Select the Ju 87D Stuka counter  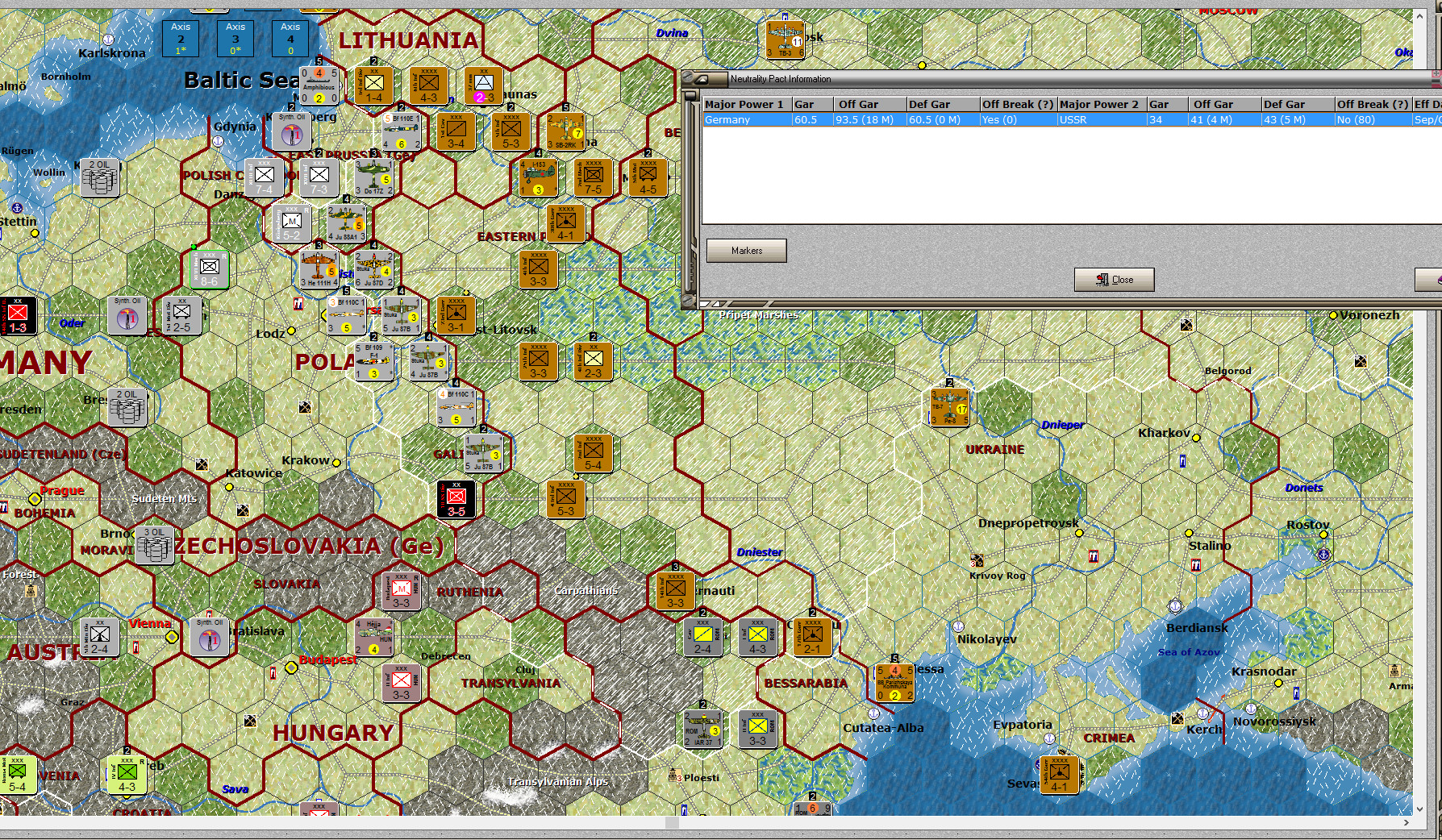[x=373, y=269]
